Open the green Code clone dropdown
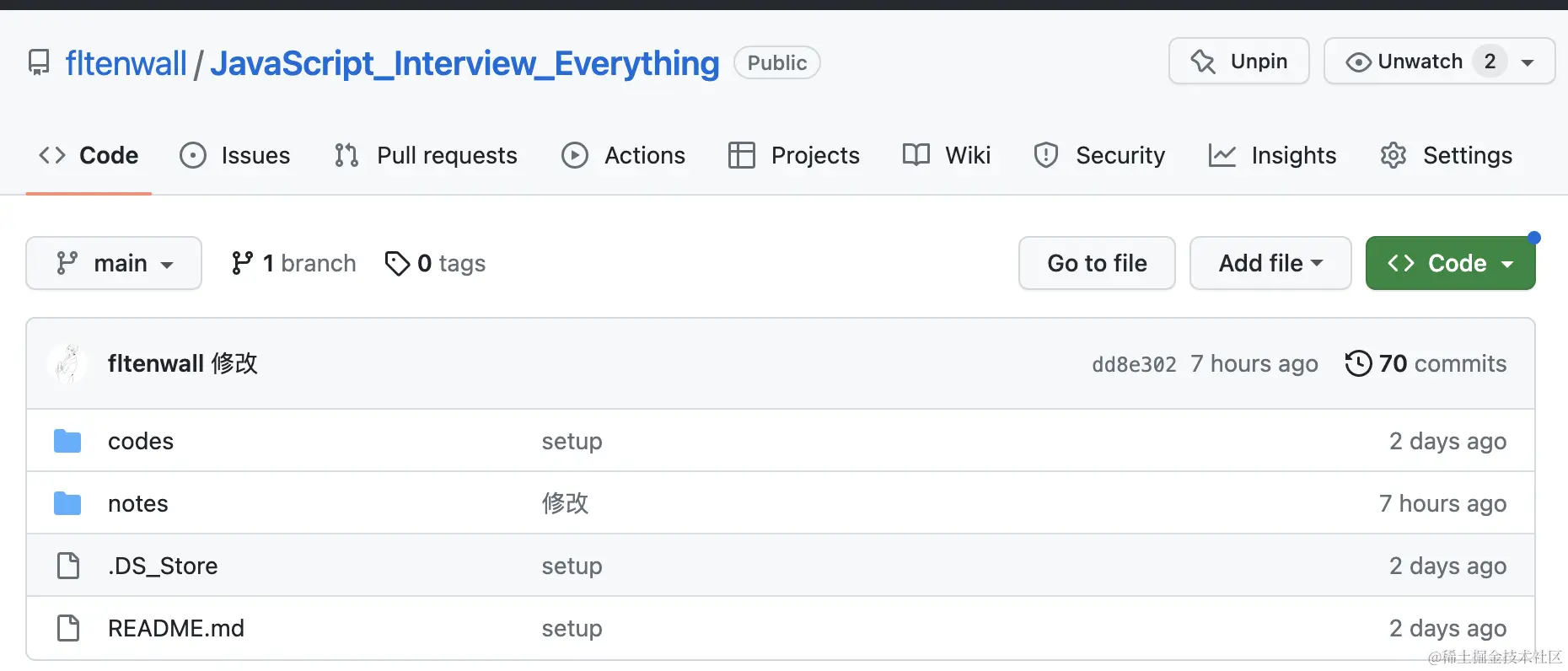 coord(1450,263)
